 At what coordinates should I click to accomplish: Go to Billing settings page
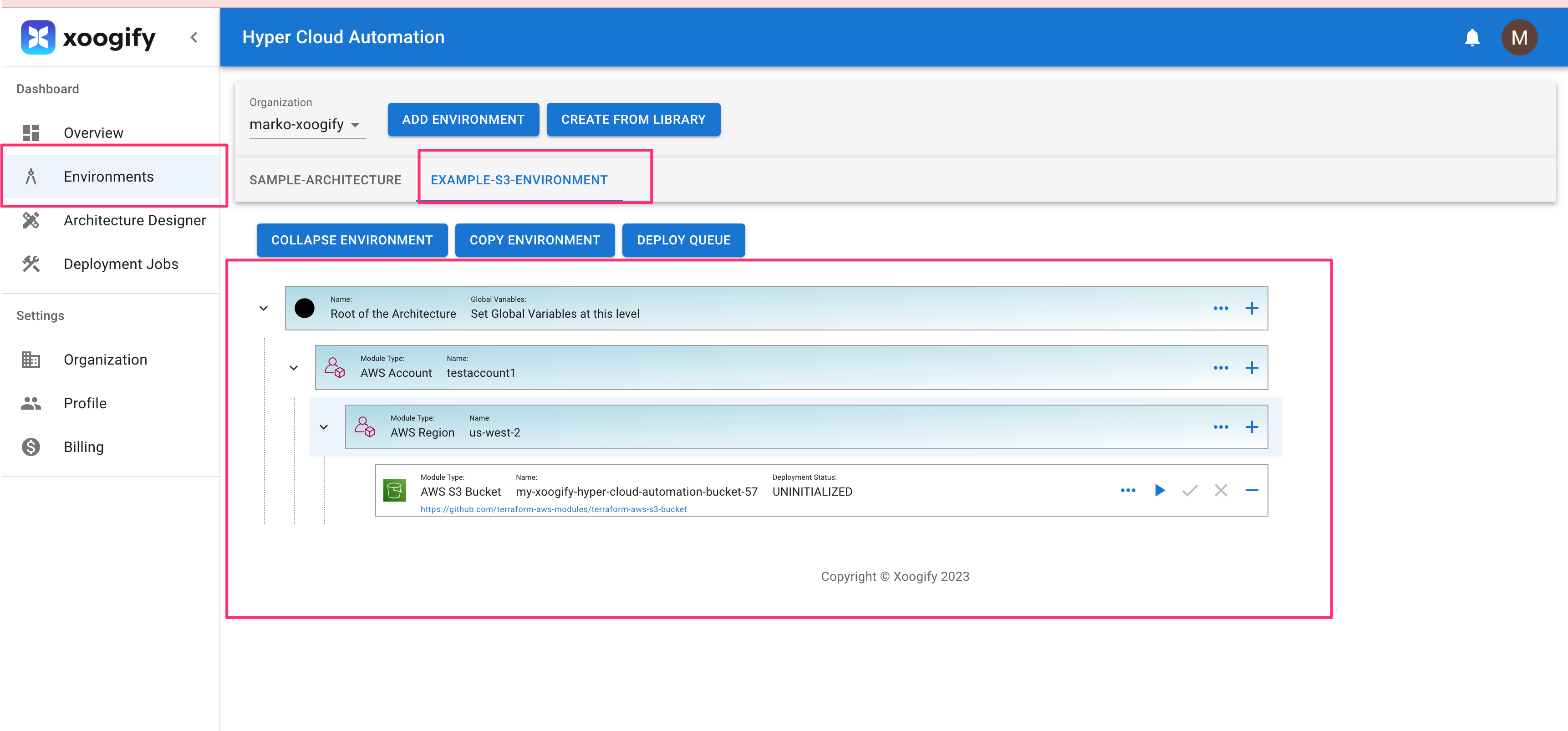(83, 447)
